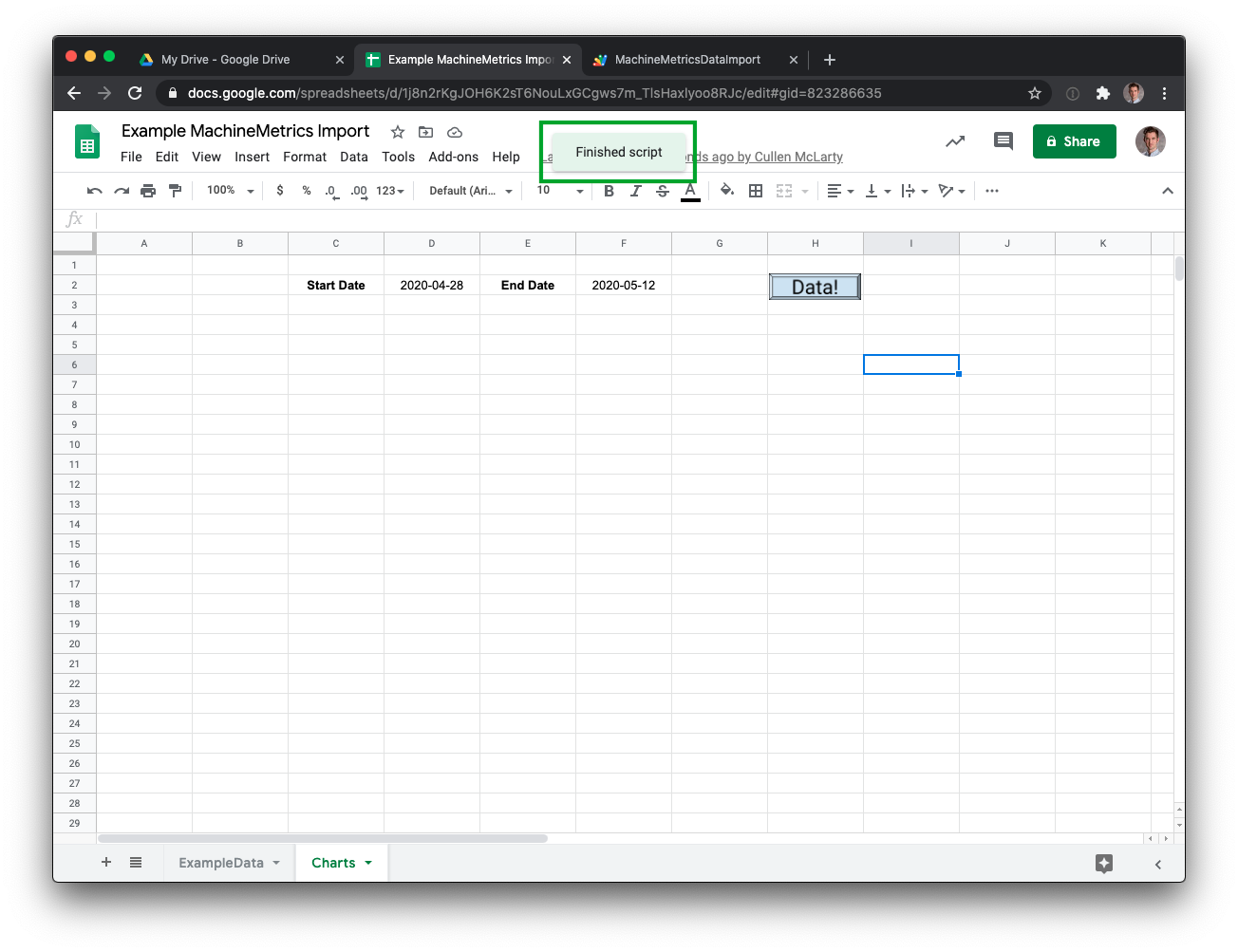Select cell D2 containing 2020-04-28
1238x952 pixels.
pyautogui.click(x=432, y=285)
